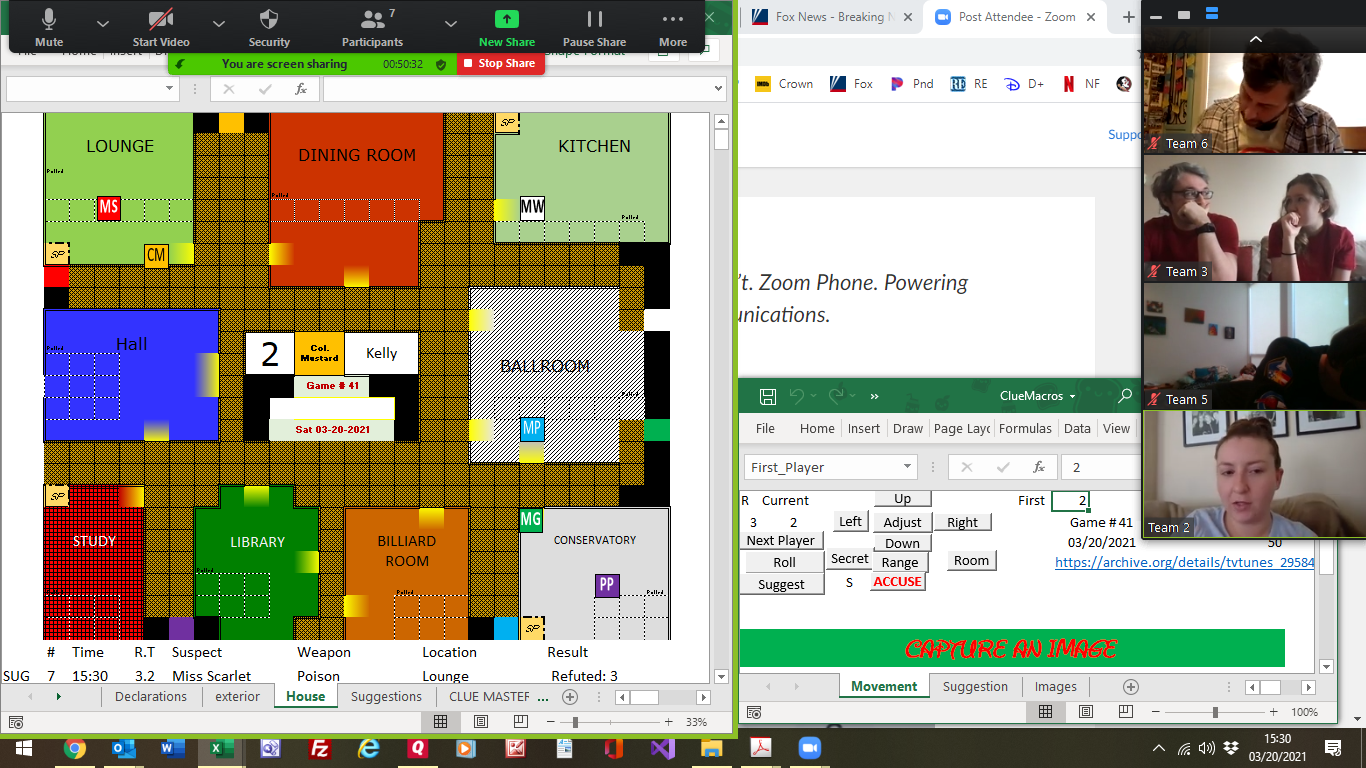1366x768 pixels.
Task: Adjust the 33% zoom slider in House workbook
Action: (x=575, y=722)
